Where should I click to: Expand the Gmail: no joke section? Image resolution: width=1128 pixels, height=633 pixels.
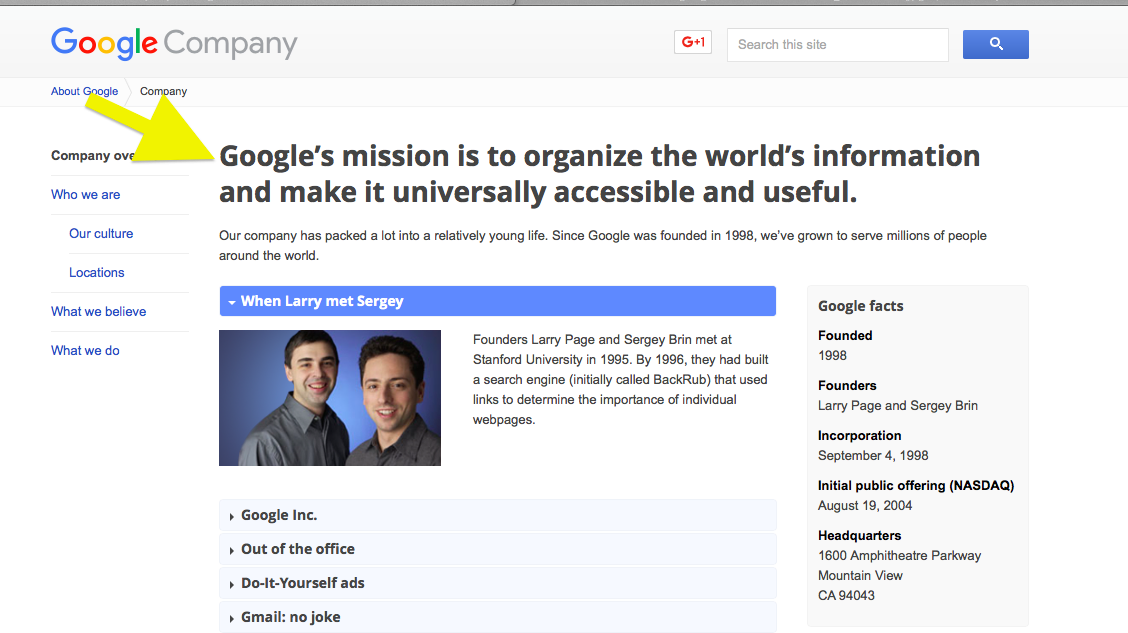(497, 616)
